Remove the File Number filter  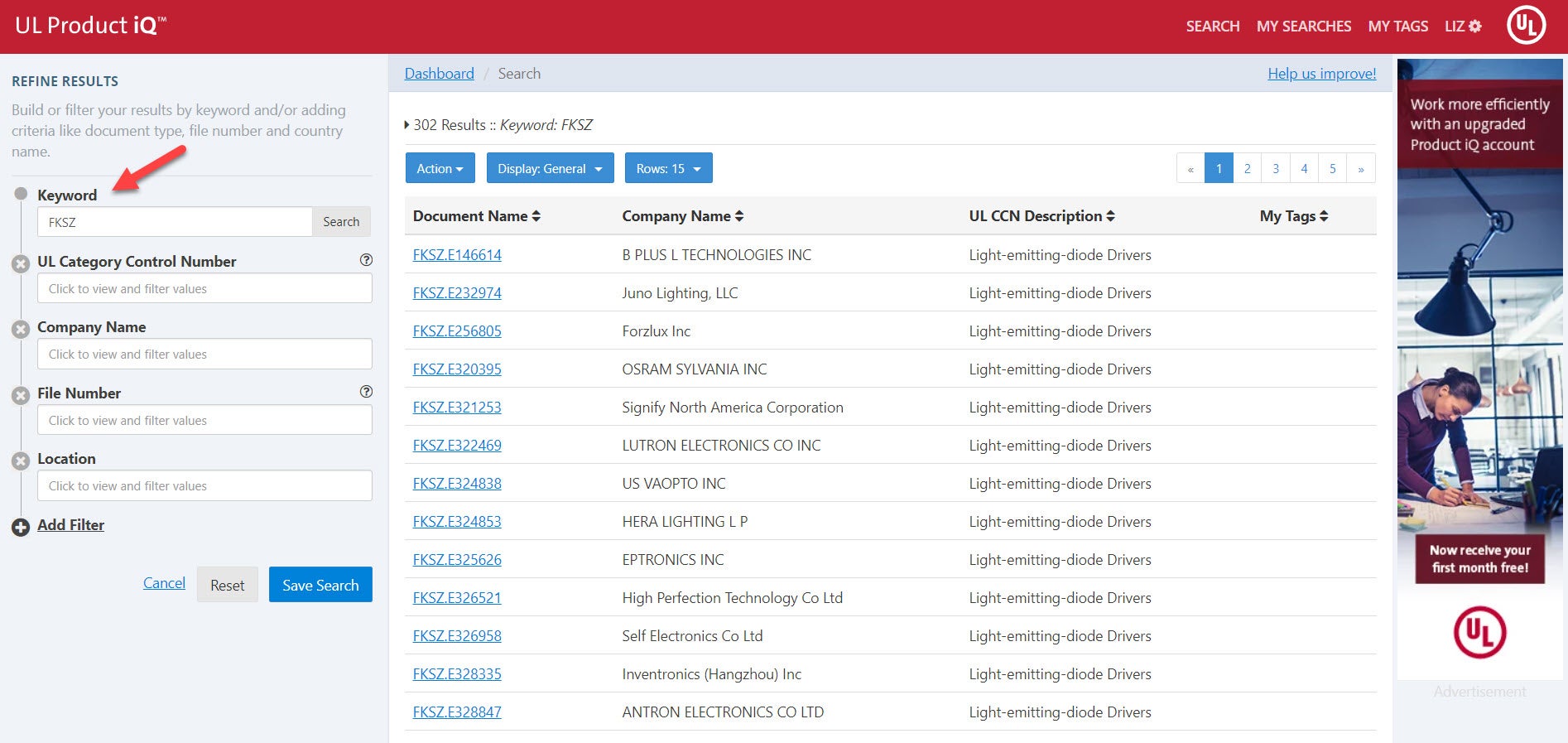tap(21, 396)
